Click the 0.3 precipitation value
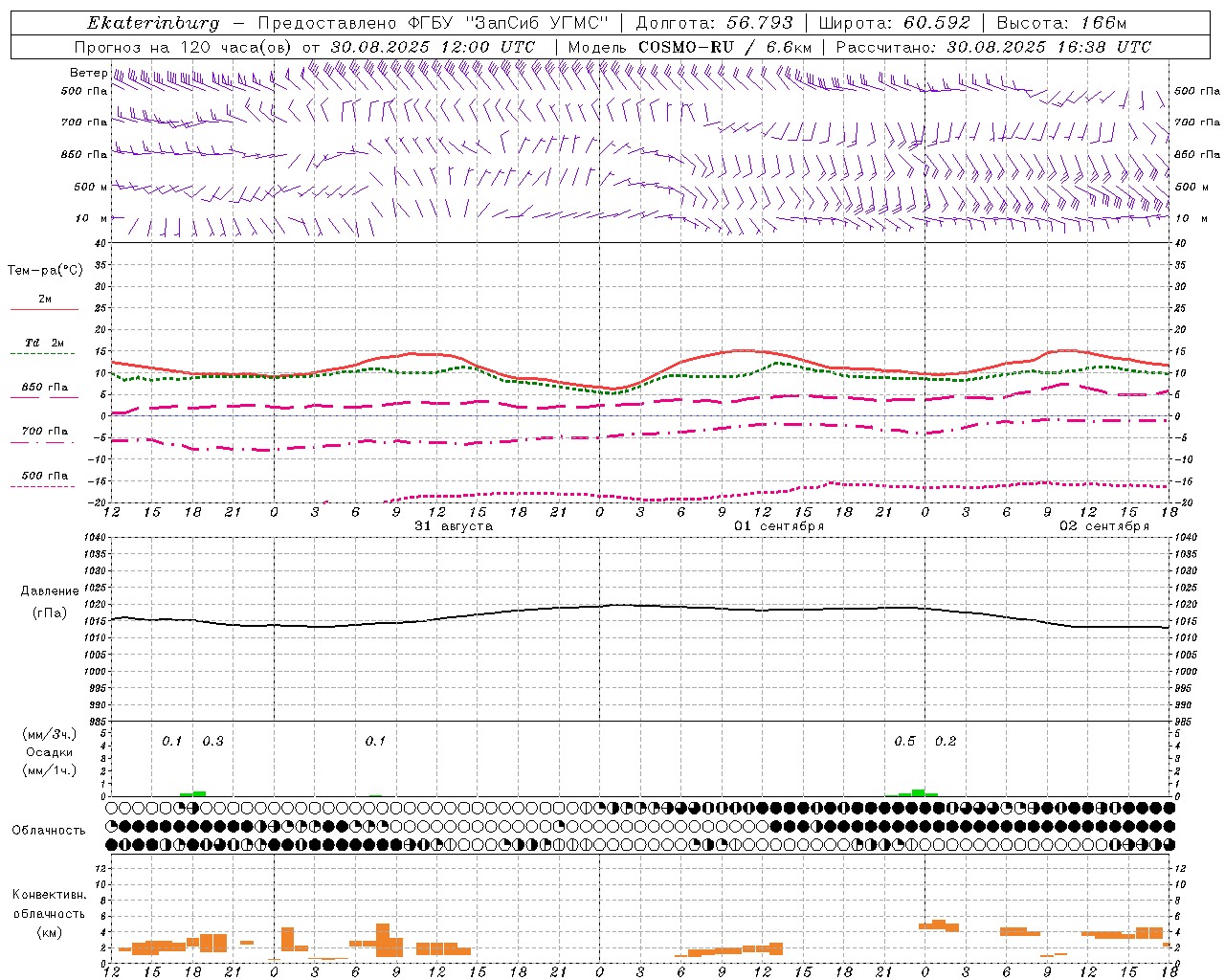The width and height of the screenshot is (1225, 980). [x=212, y=741]
